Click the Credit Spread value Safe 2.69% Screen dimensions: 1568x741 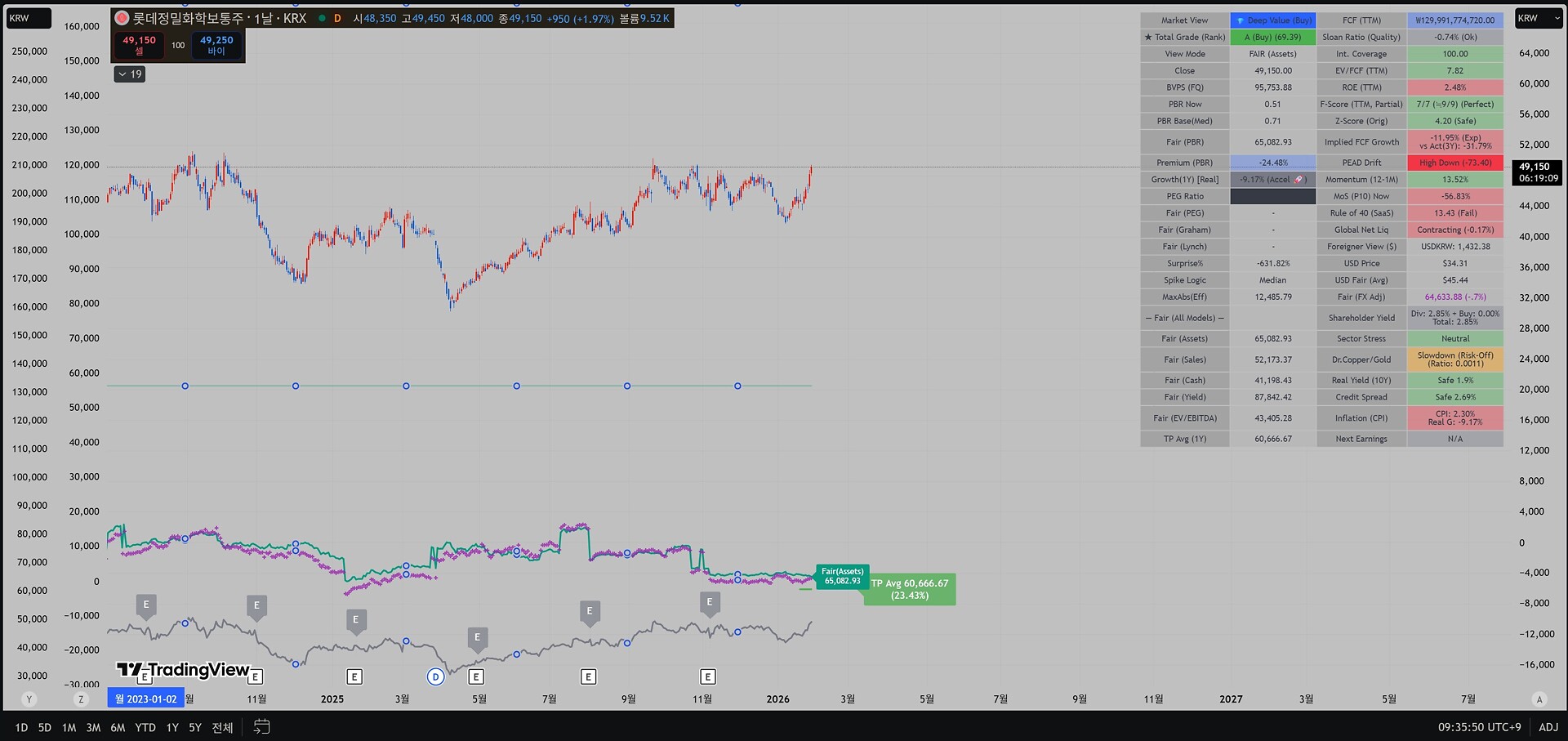(1455, 397)
